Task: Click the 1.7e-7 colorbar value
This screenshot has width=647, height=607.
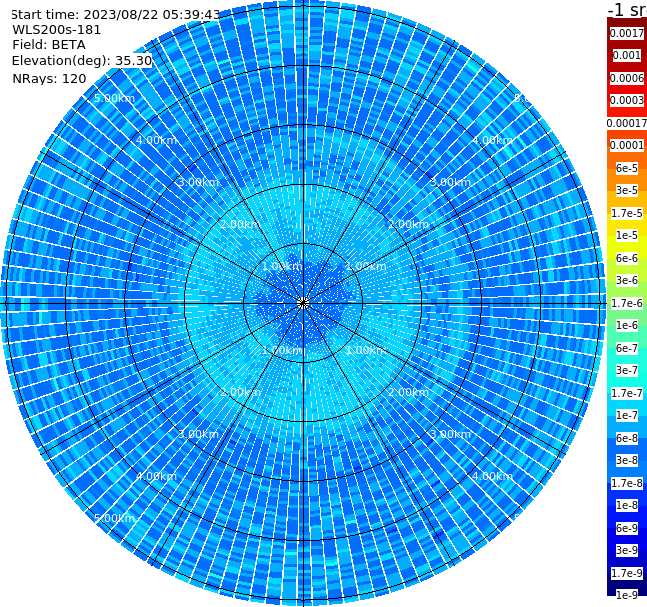Action: click(627, 393)
